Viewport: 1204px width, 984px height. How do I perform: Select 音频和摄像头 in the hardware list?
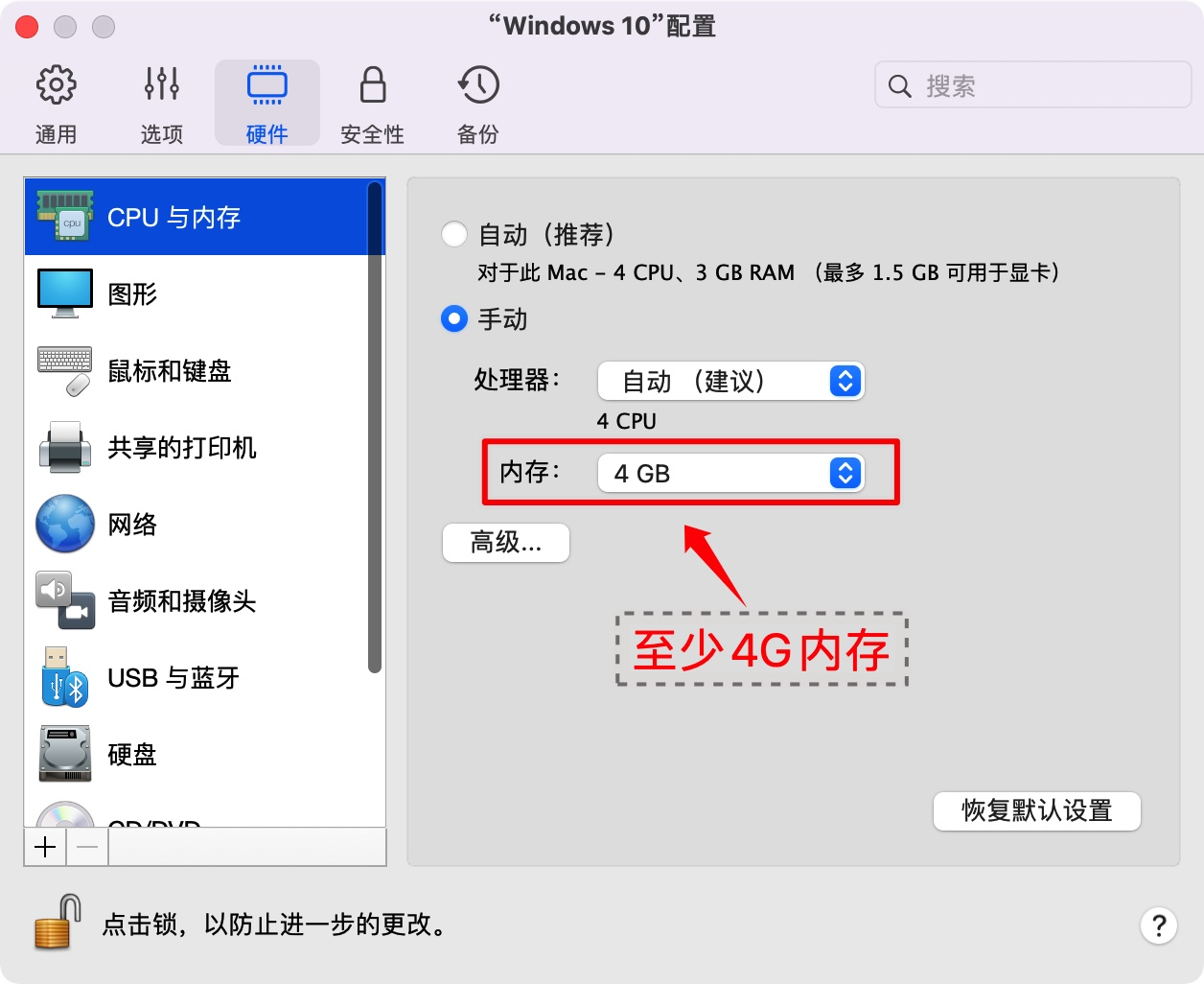pyautogui.click(x=197, y=600)
